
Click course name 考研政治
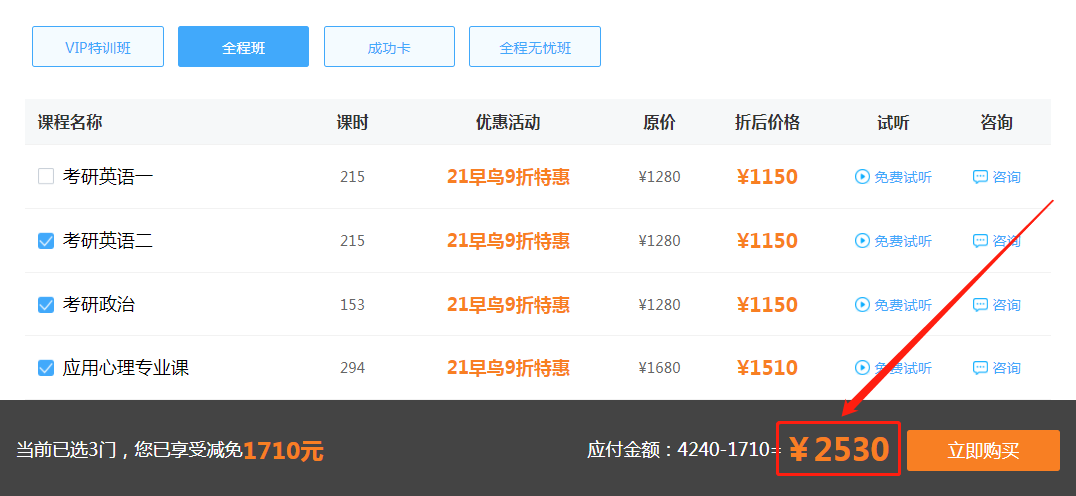(x=99, y=305)
